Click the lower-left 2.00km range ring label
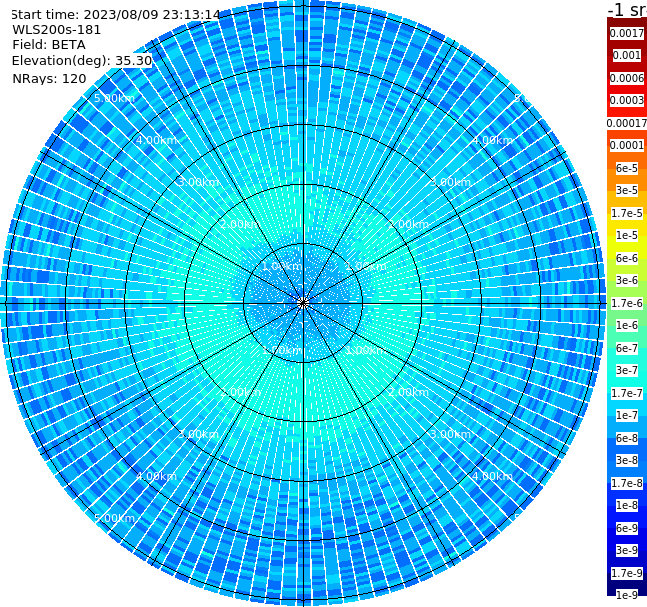This screenshot has width=647, height=607. coord(241,392)
